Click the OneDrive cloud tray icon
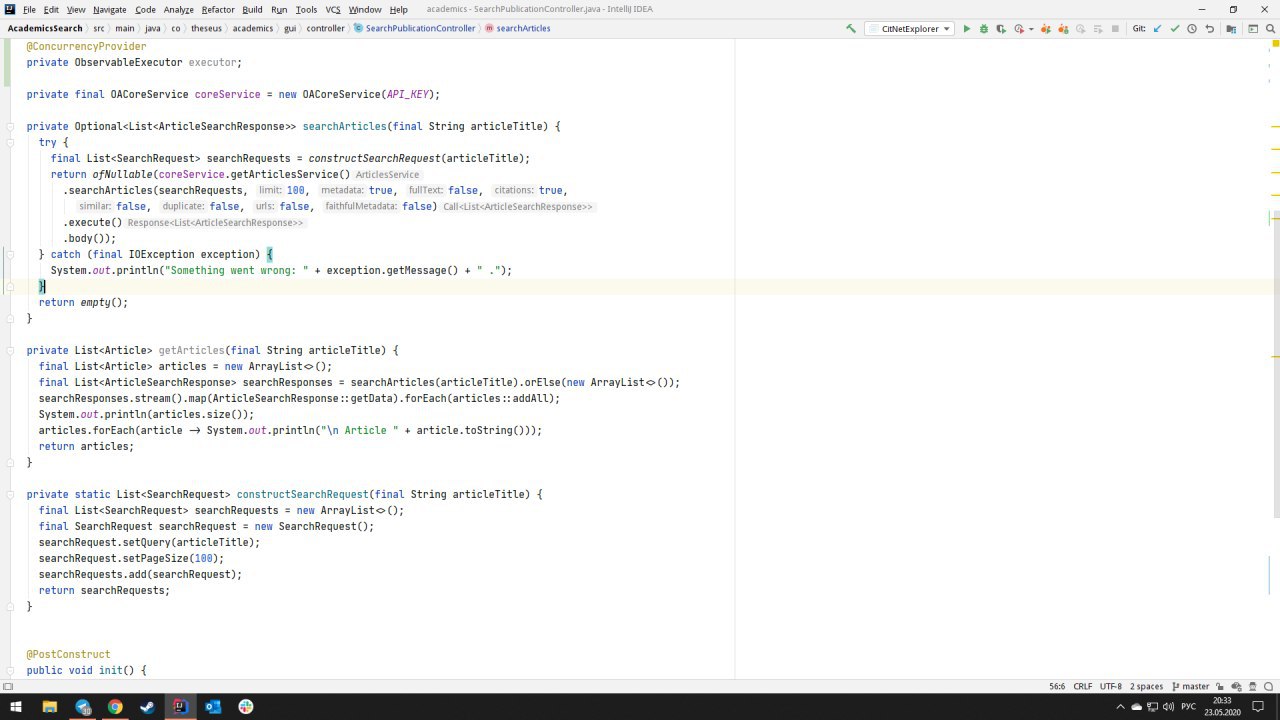The height and width of the screenshot is (720, 1280). [1136, 707]
